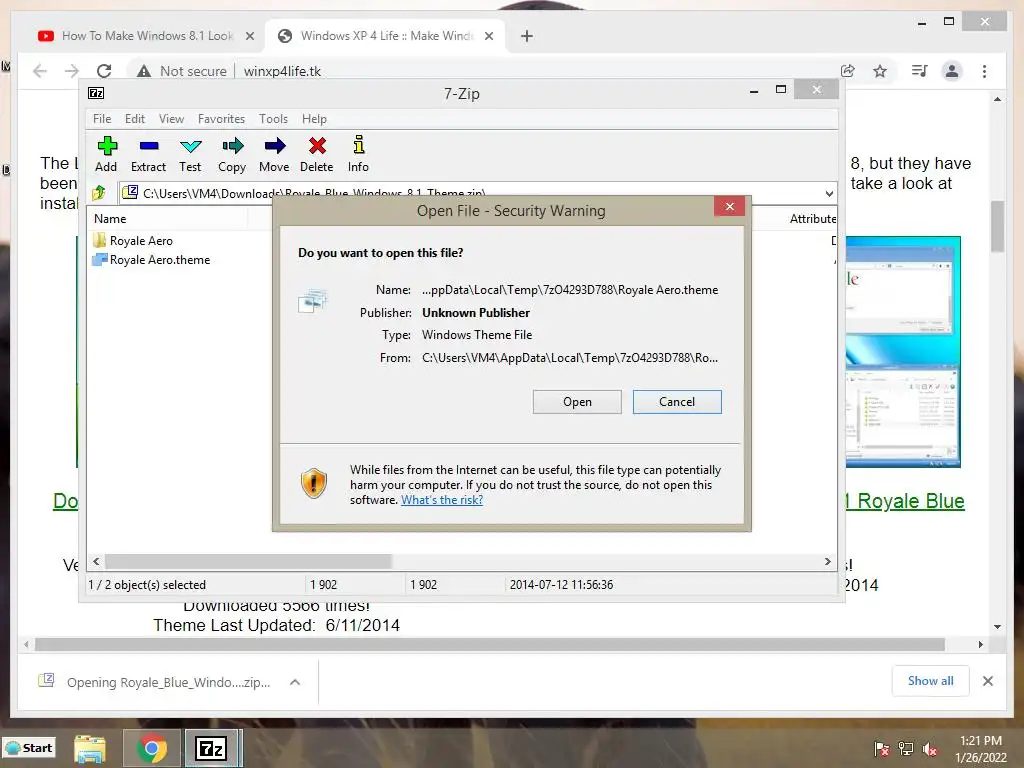Click the Chrome page horizontal scrollbar
Viewport: 1024px width, 768px height.
point(490,645)
